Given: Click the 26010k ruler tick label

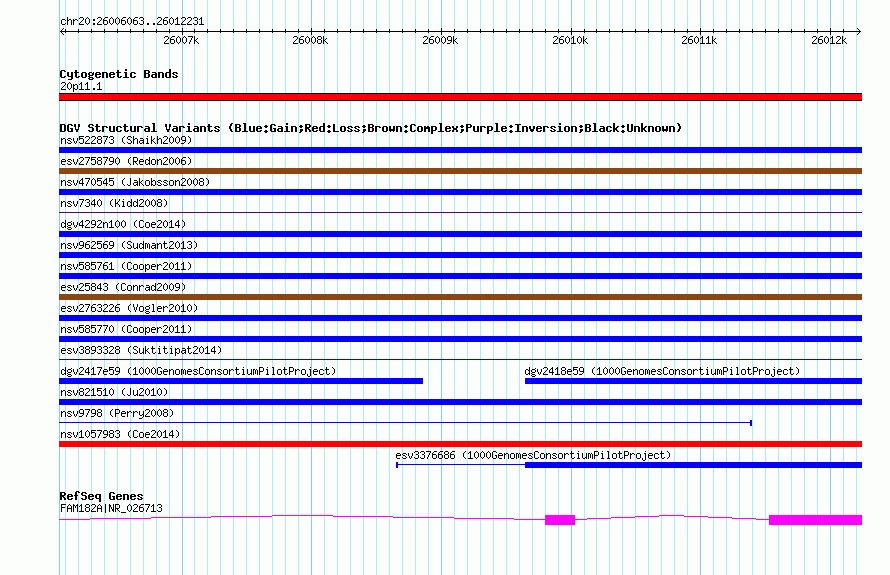Looking at the screenshot, I should click(x=570, y=40).
